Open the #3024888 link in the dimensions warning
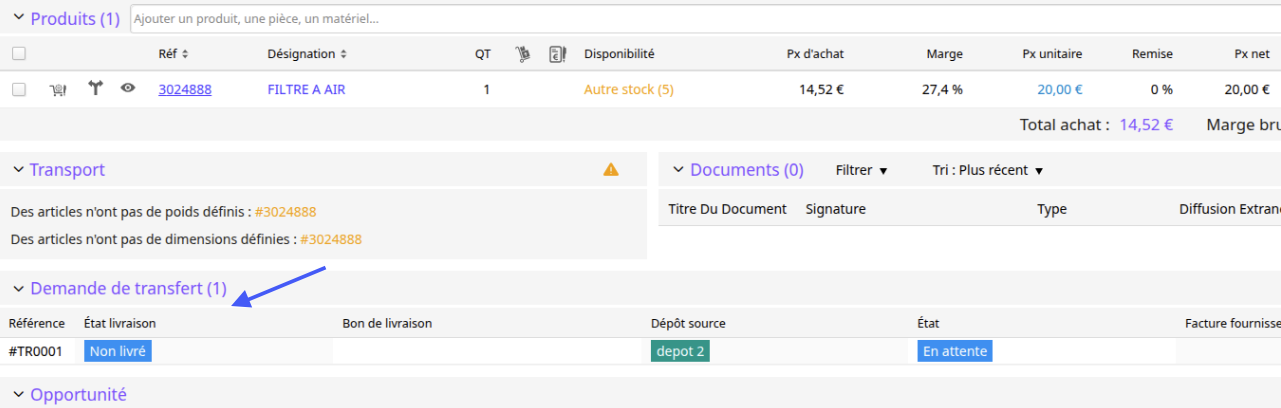 click(x=331, y=240)
